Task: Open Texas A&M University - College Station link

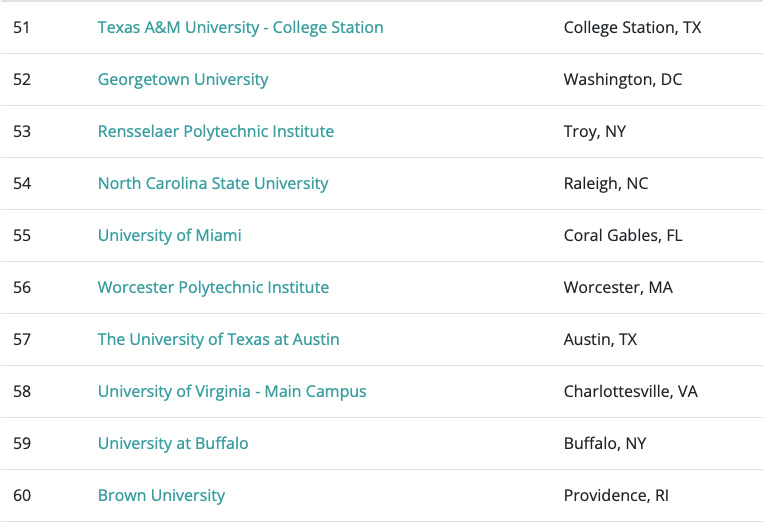Action: [x=240, y=28]
